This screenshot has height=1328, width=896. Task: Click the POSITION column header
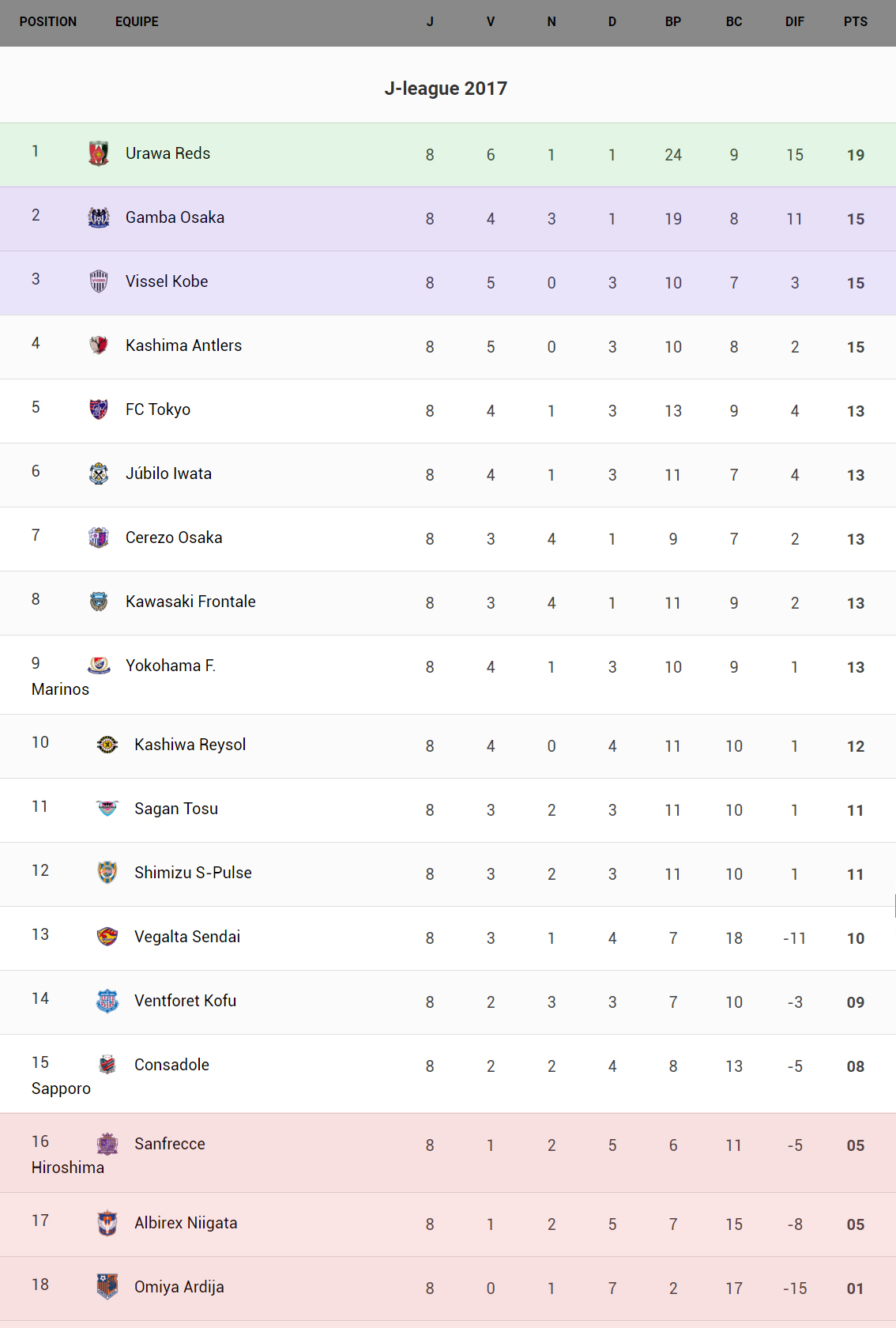pos(48,22)
